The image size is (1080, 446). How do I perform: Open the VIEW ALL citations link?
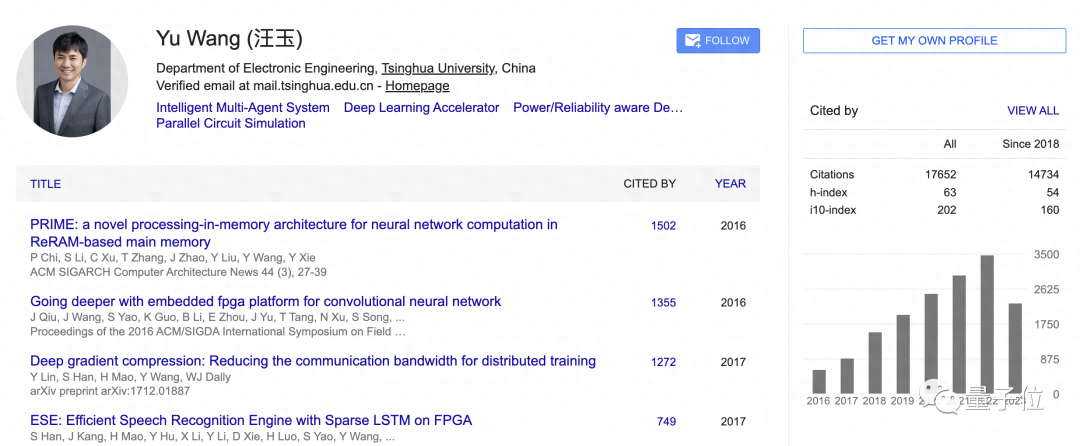1032,111
